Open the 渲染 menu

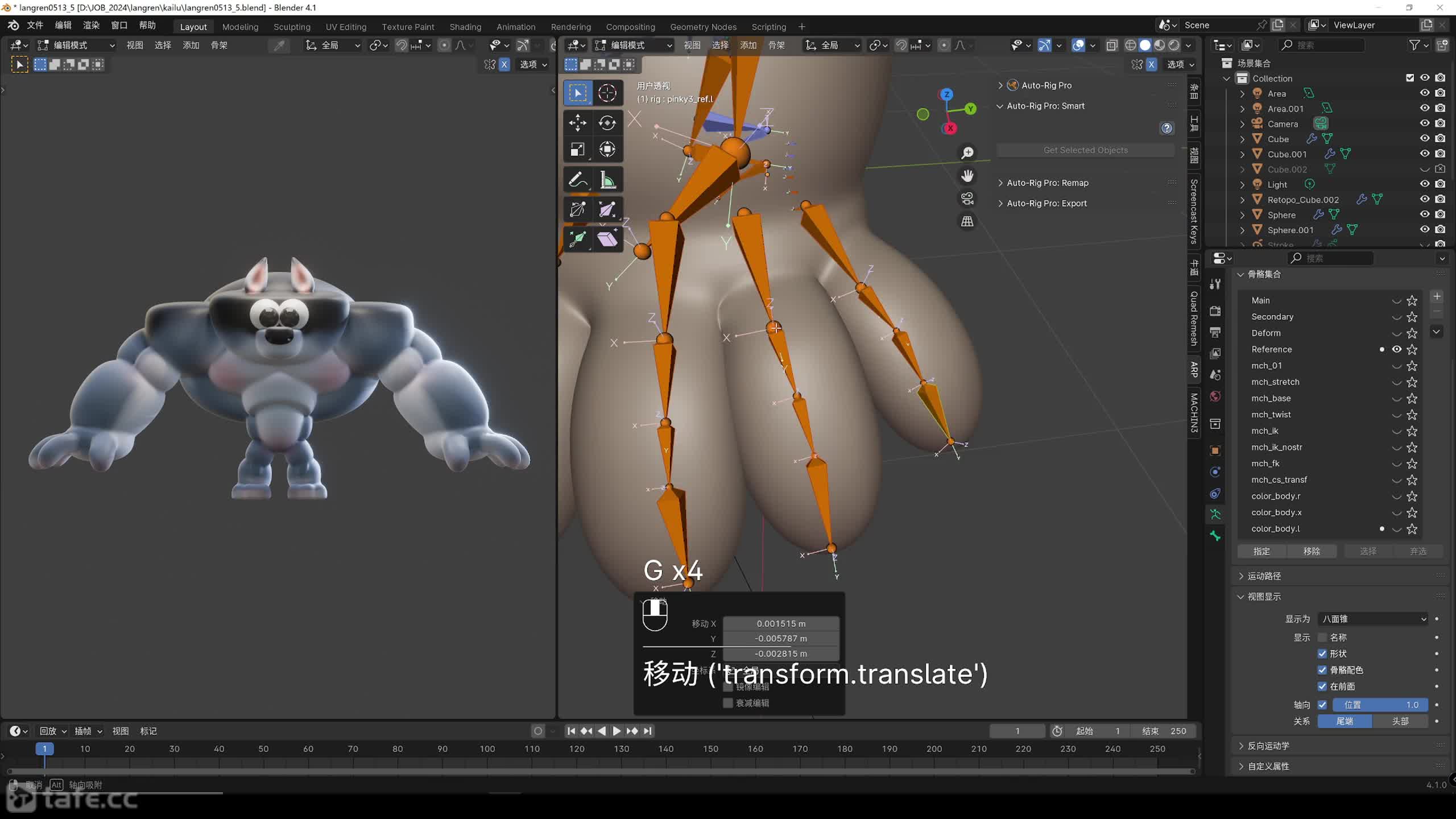pos(91,26)
